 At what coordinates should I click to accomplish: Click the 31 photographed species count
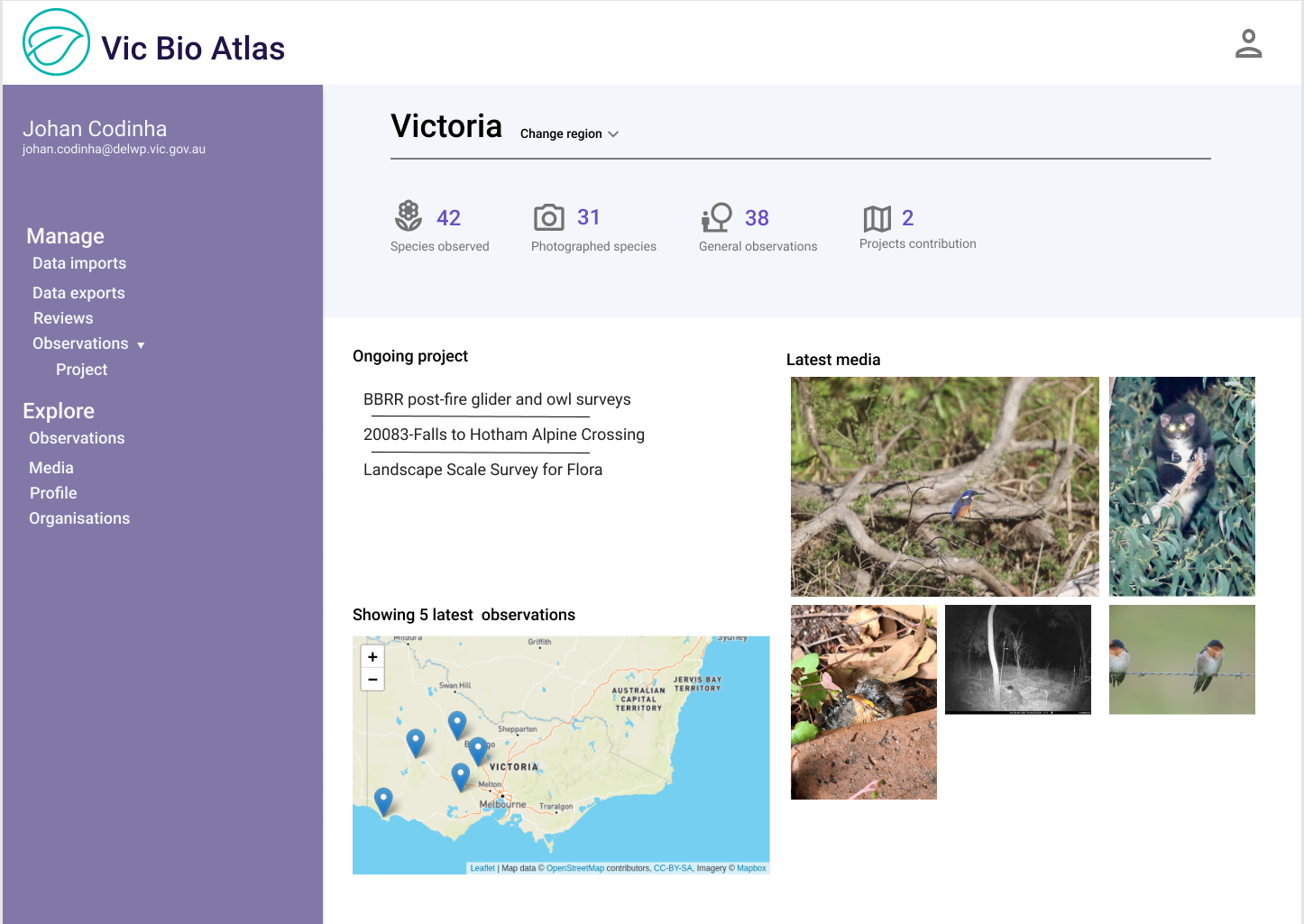click(589, 217)
